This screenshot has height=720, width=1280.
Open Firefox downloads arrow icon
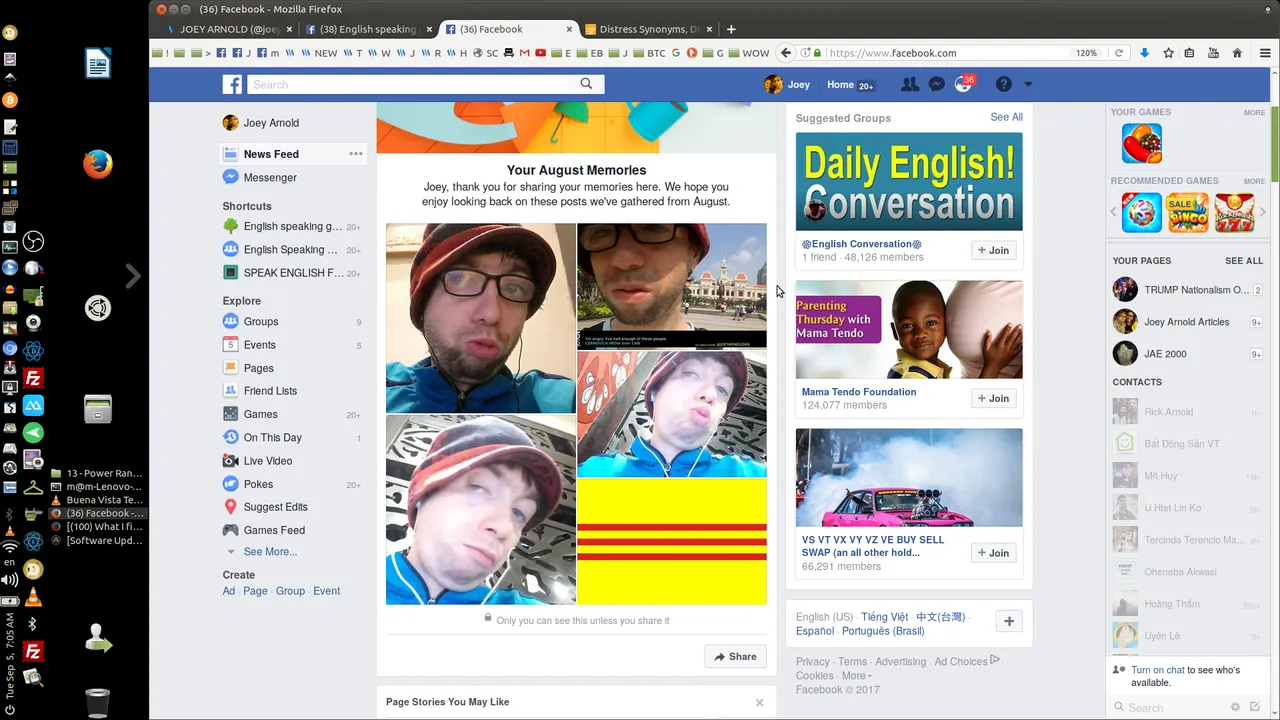pos(1144,53)
